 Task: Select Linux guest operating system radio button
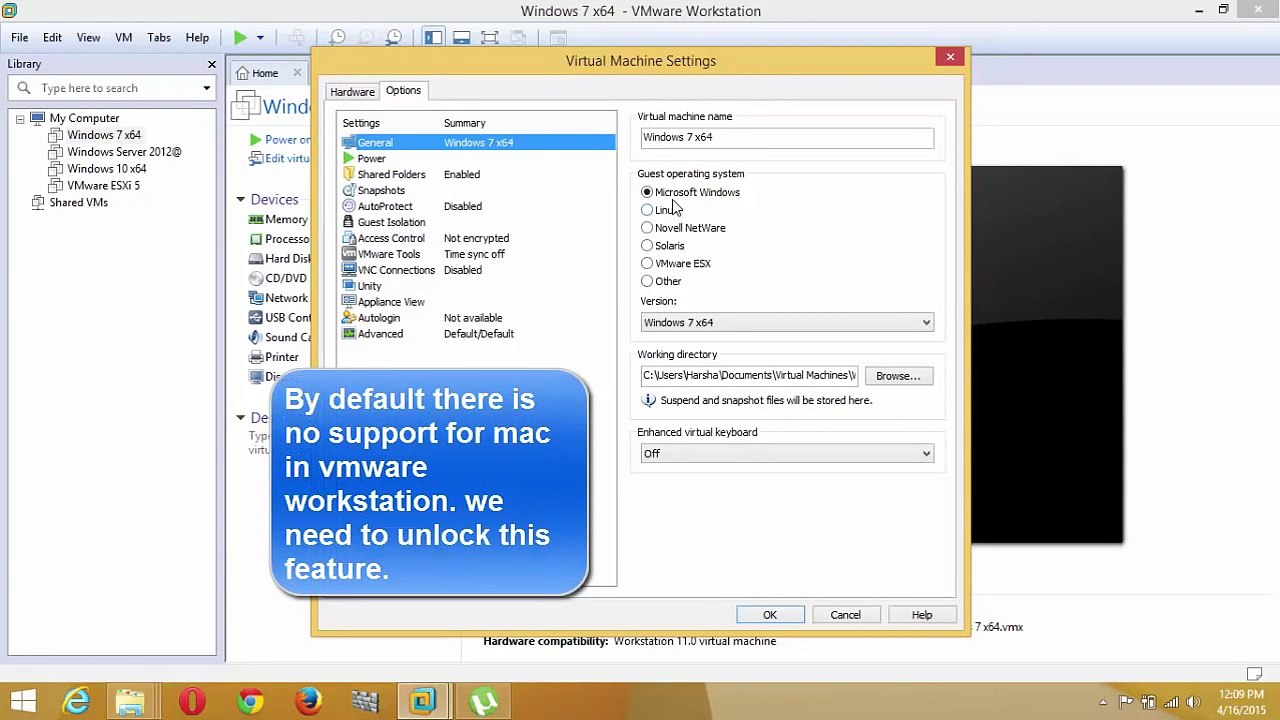647,210
